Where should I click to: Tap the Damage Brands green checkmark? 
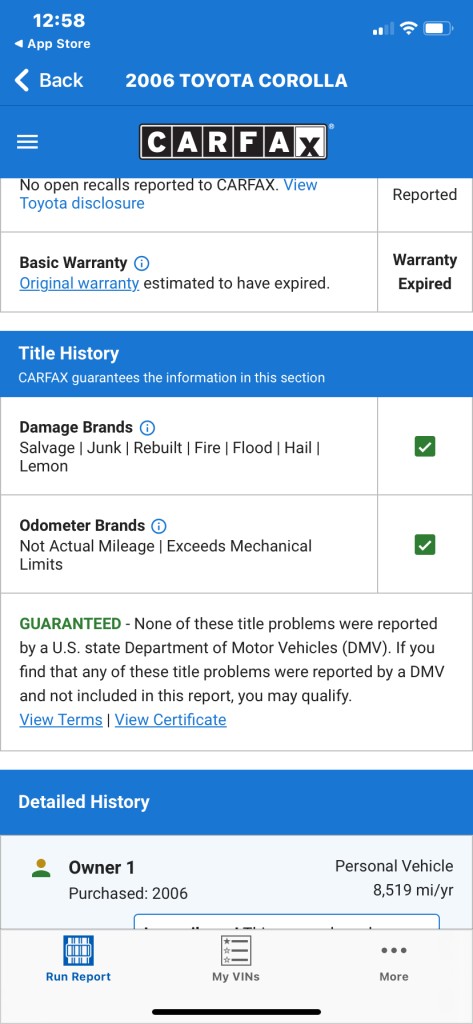point(425,447)
